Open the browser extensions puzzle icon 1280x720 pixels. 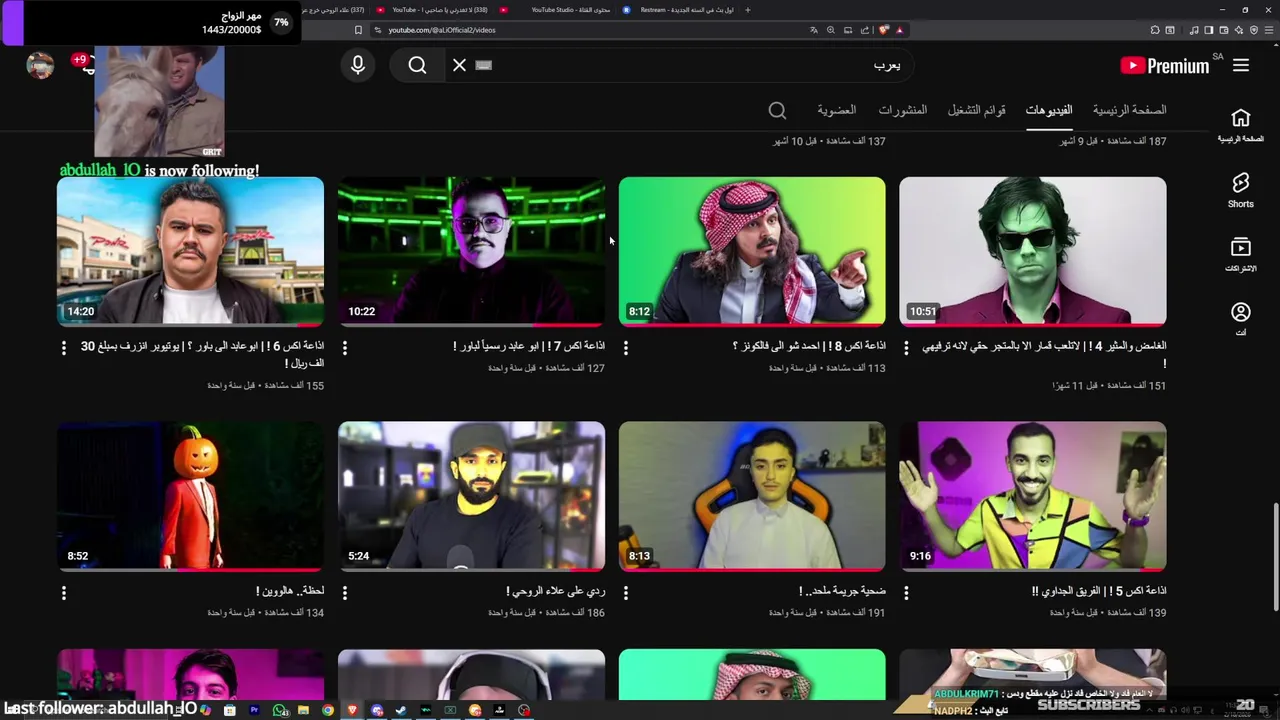coord(1155,30)
